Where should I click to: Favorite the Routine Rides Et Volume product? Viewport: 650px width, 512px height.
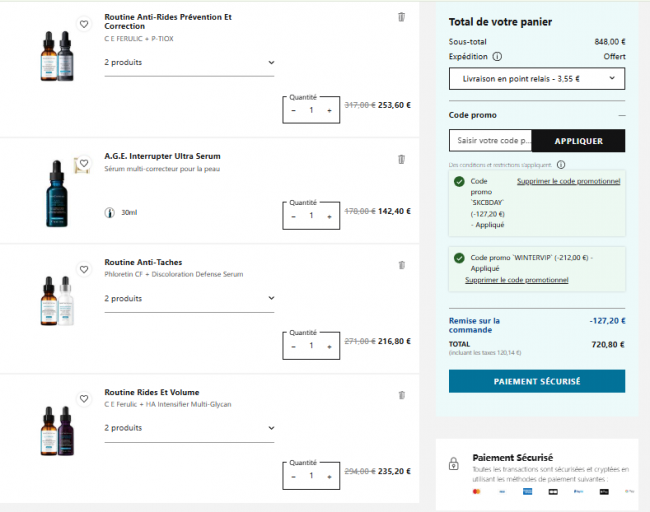(x=84, y=400)
